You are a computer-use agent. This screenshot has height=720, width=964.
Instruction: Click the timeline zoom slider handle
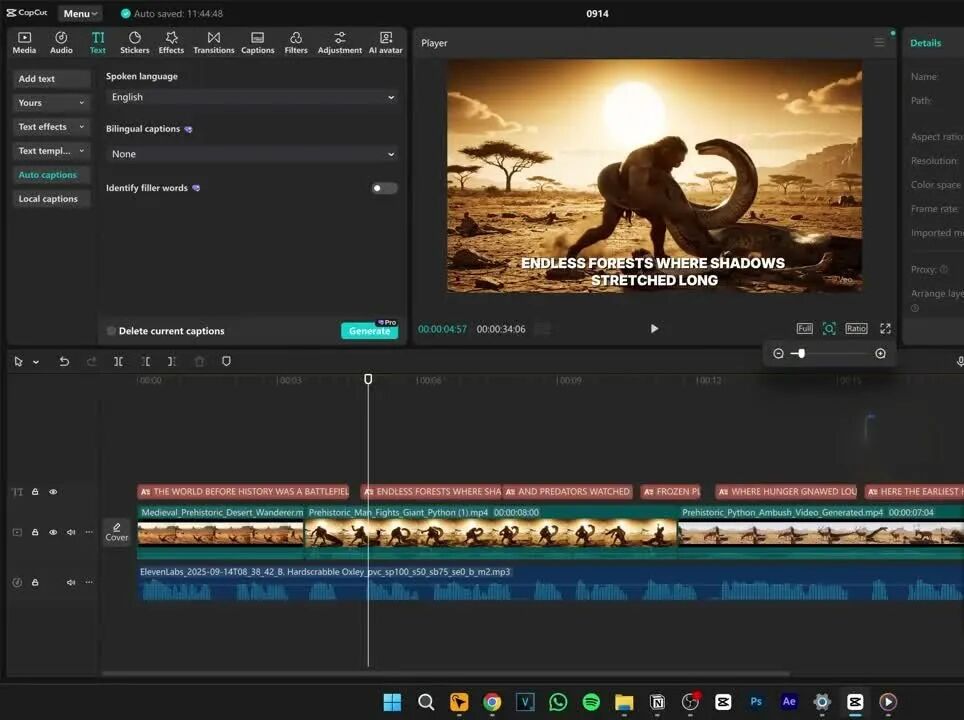(801, 353)
